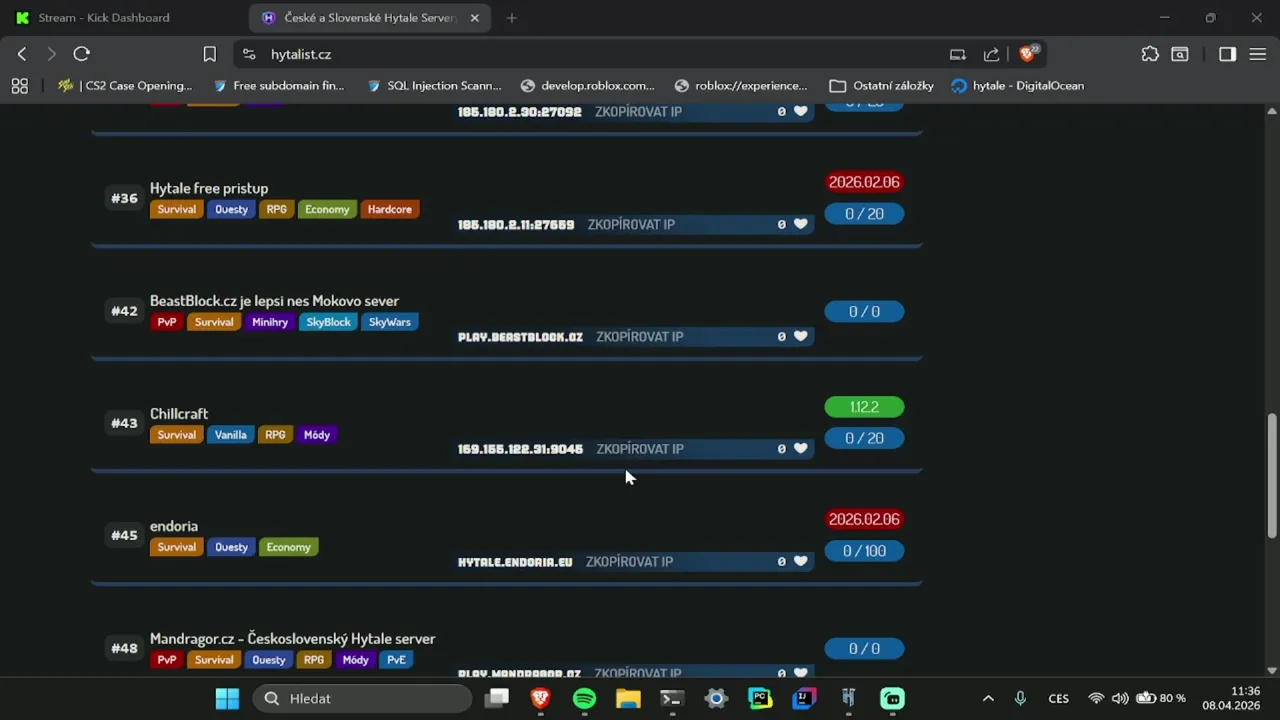Screen dimensions: 1280x720
Task: Click the PvE tag on Mandragor.cz
Action: tap(396, 660)
